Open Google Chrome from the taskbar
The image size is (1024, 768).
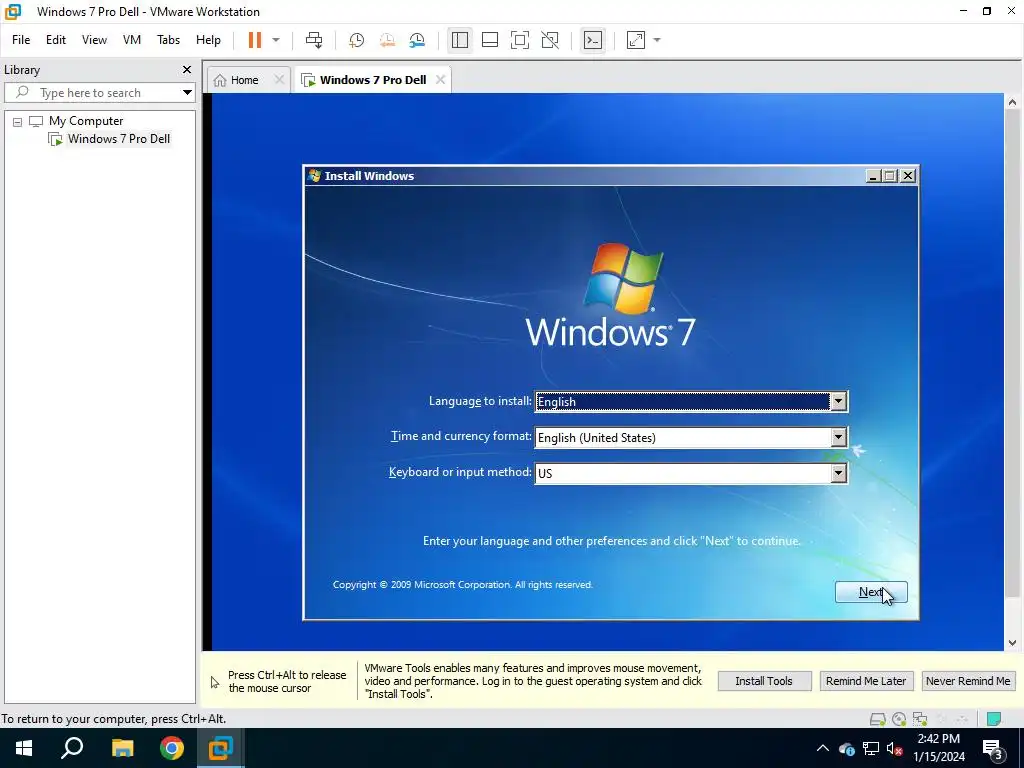pos(172,748)
